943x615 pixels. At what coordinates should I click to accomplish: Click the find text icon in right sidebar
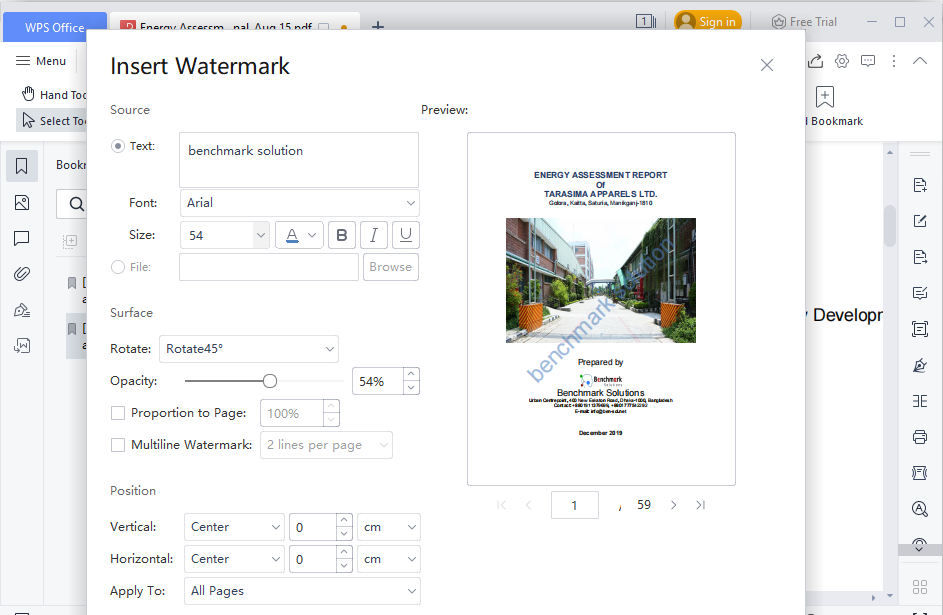pyautogui.click(x=920, y=509)
